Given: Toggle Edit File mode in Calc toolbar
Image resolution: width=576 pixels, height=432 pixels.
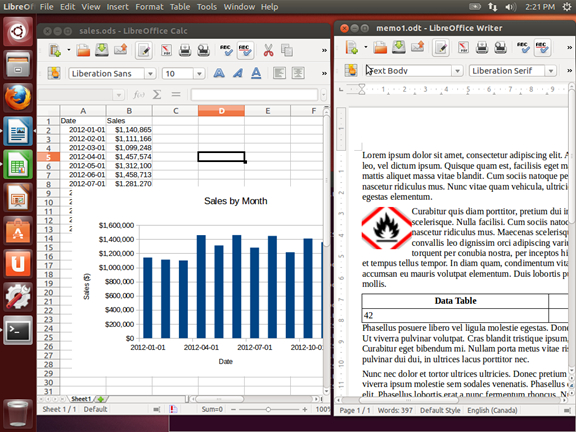Looking at the screenshot, I should pyautogui.click(x=144, y=50).
